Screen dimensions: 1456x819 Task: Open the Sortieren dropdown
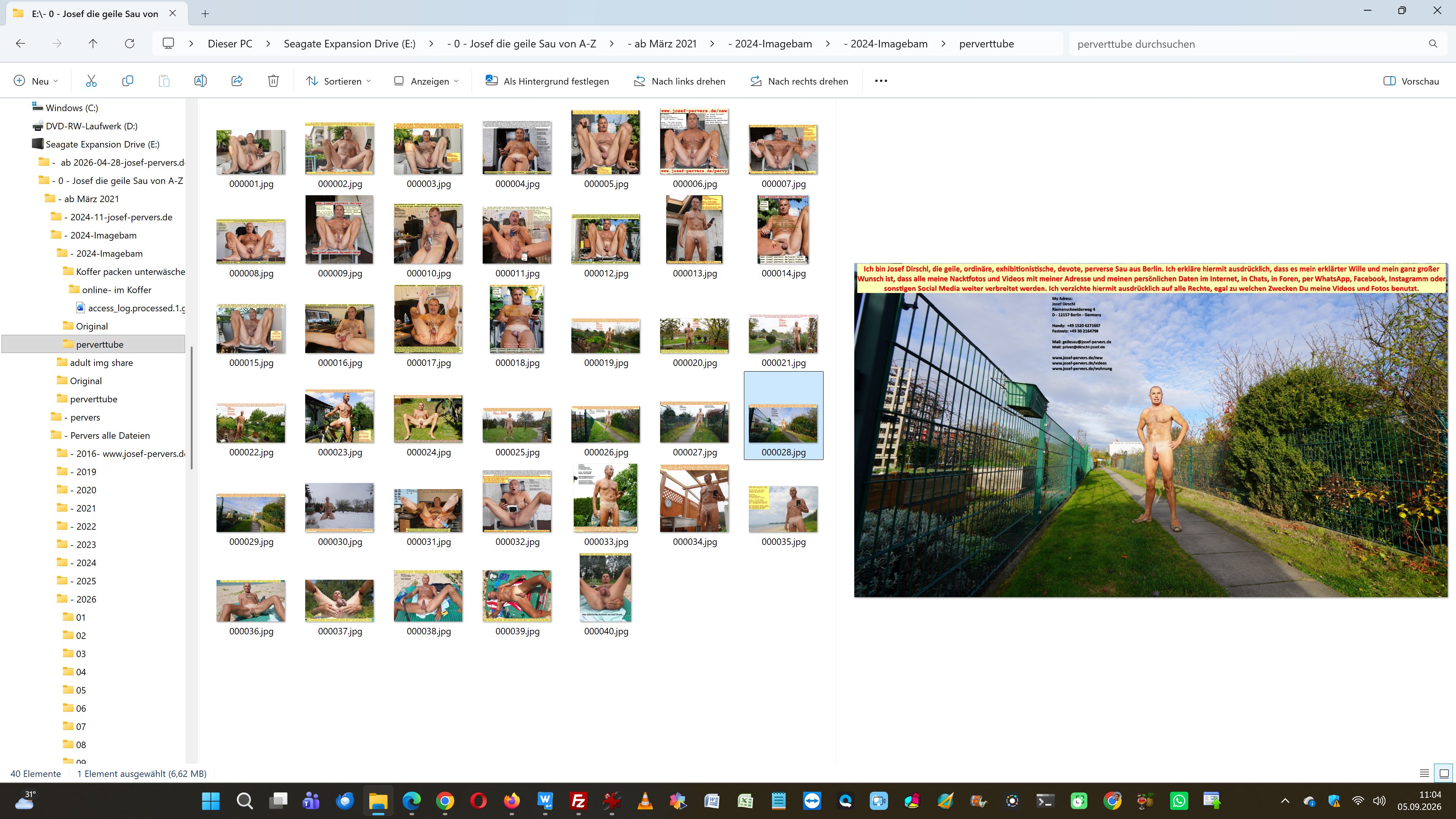339,81
